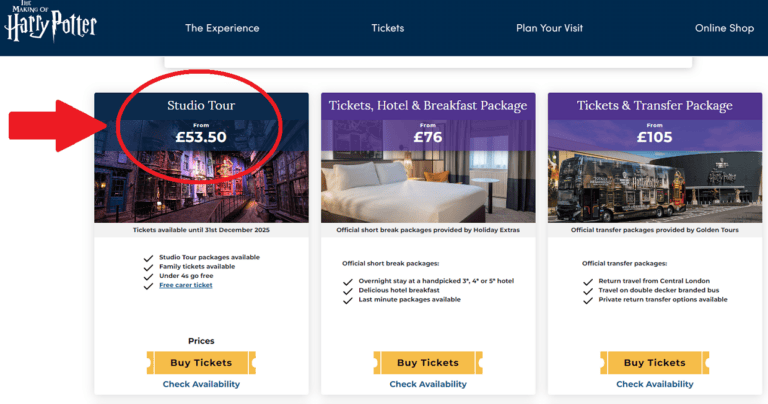Check Availability for Transfer Package
Viewport: 768px width, 404px height.
[x=654, y=384]
